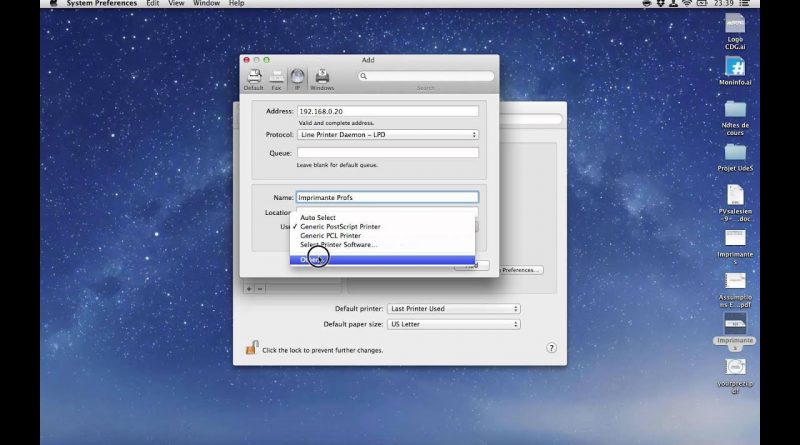Choose 'Auto Select' in the driver menu
The height and width of the screenshot is (445, 800).
coord(382,217)
